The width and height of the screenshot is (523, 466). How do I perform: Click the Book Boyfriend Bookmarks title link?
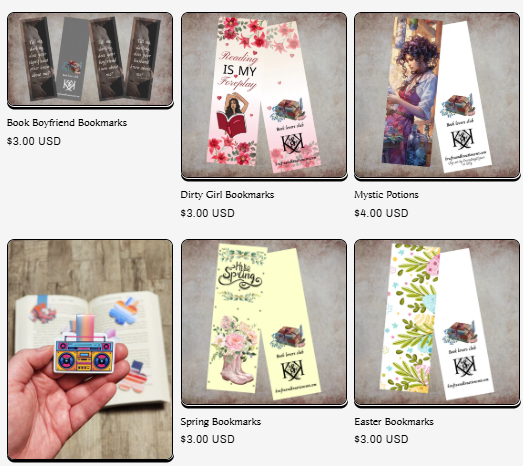[x=67, y=123]
